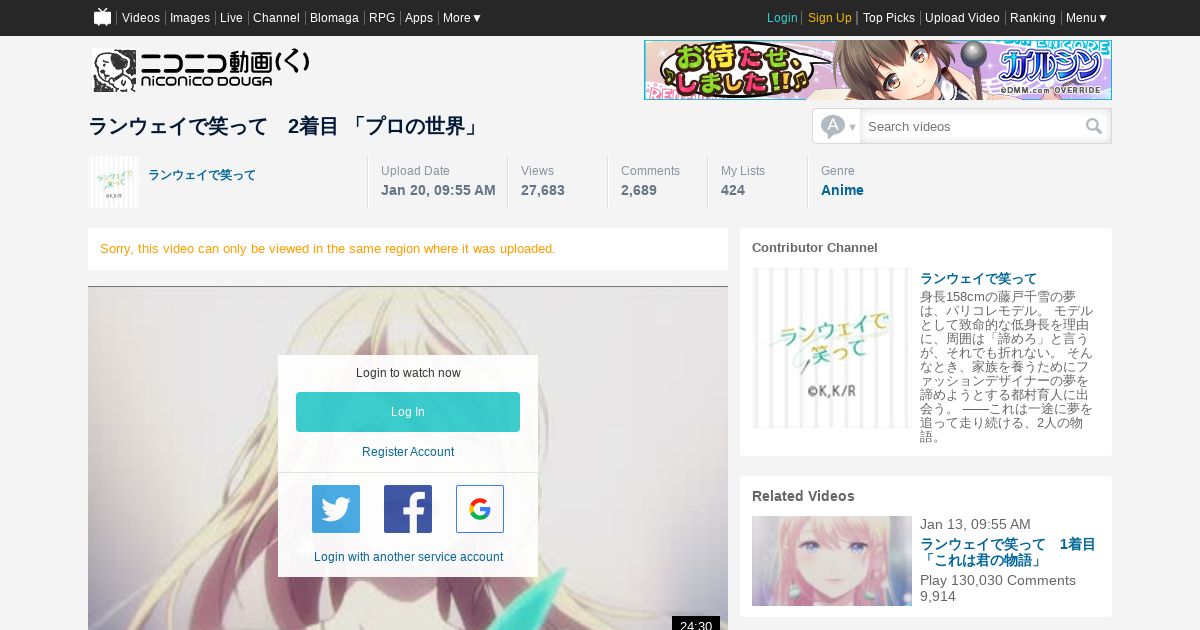Click the Niconico TV icon in top bar
This screenshot has height=630, width=1200.
click(102, 17)
